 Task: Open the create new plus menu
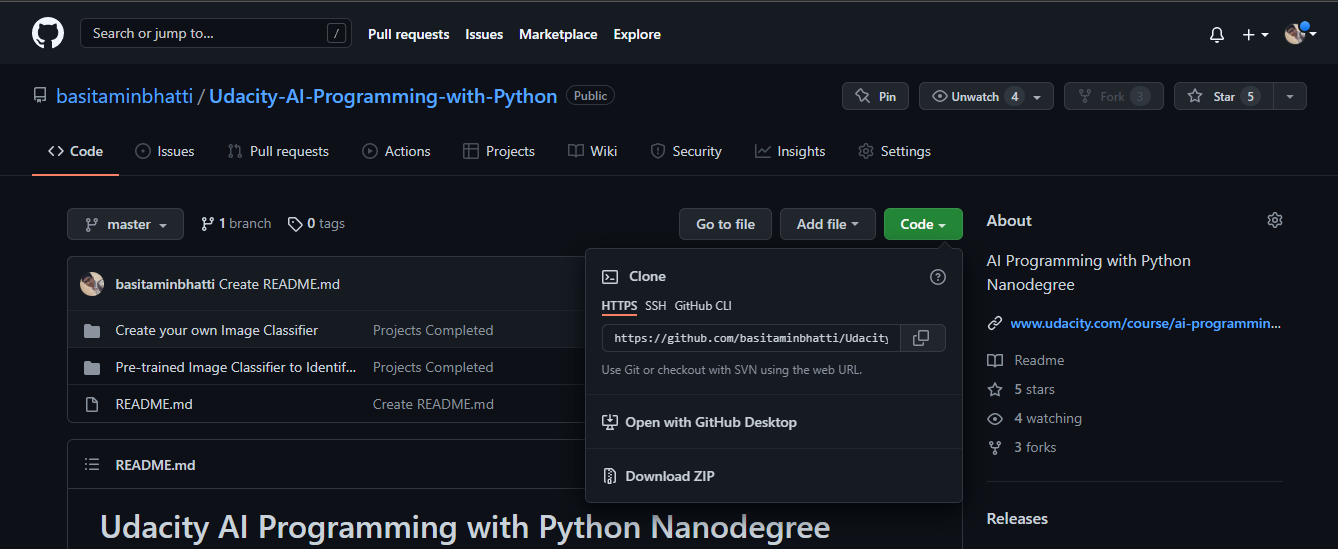tap(1255, 34)
